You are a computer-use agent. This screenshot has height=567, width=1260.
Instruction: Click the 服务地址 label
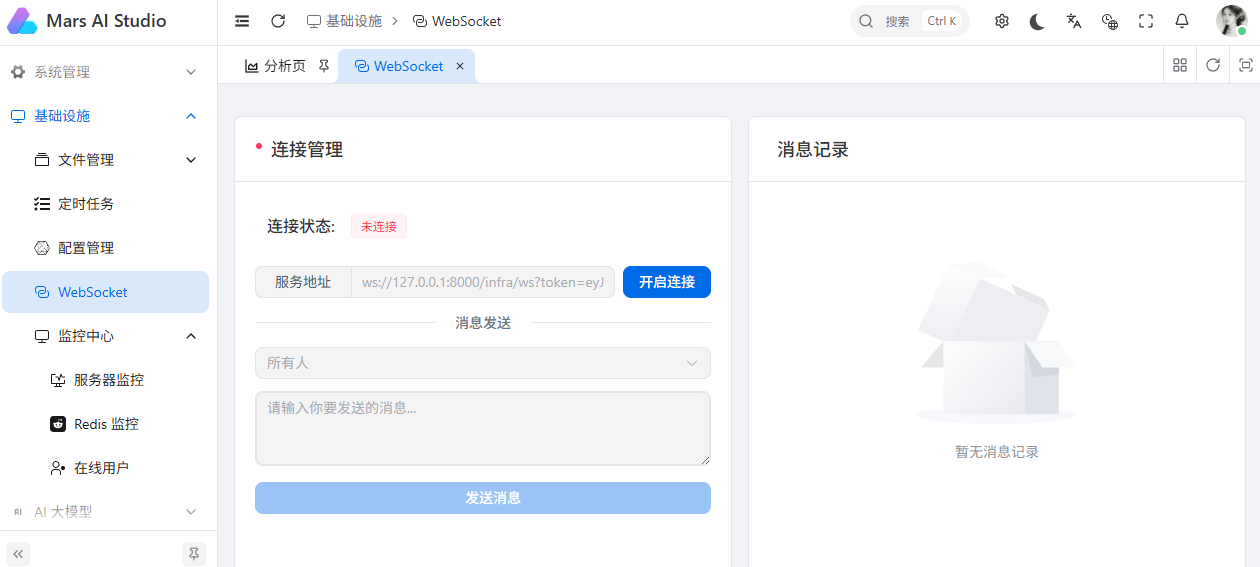pos(303,282)
